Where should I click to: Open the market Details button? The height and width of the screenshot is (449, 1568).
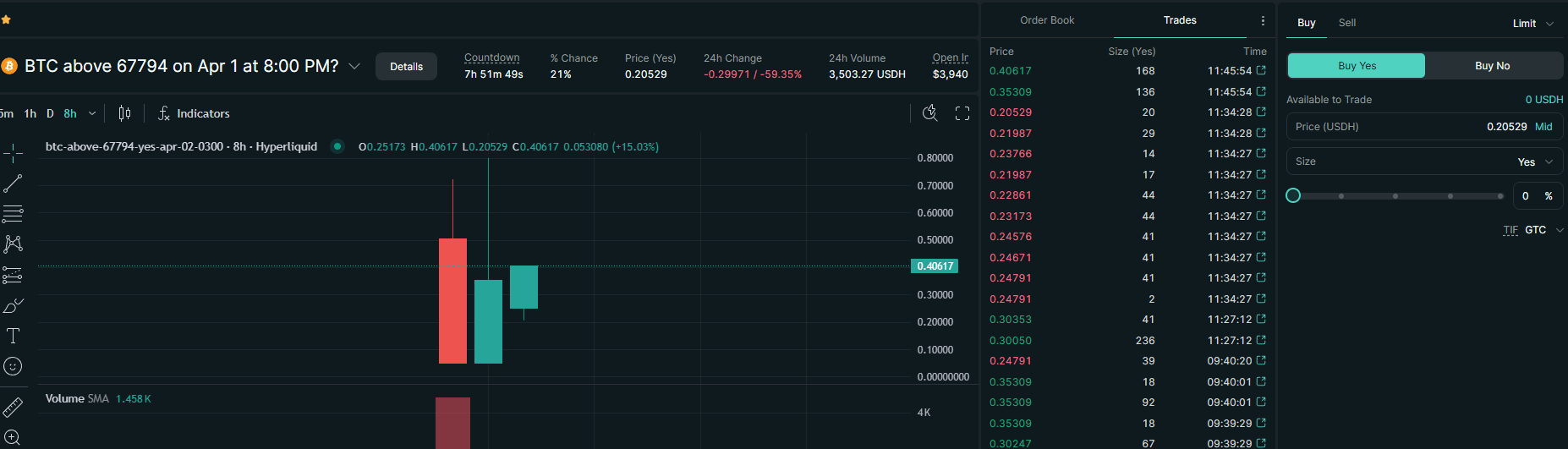click(406, 67)
